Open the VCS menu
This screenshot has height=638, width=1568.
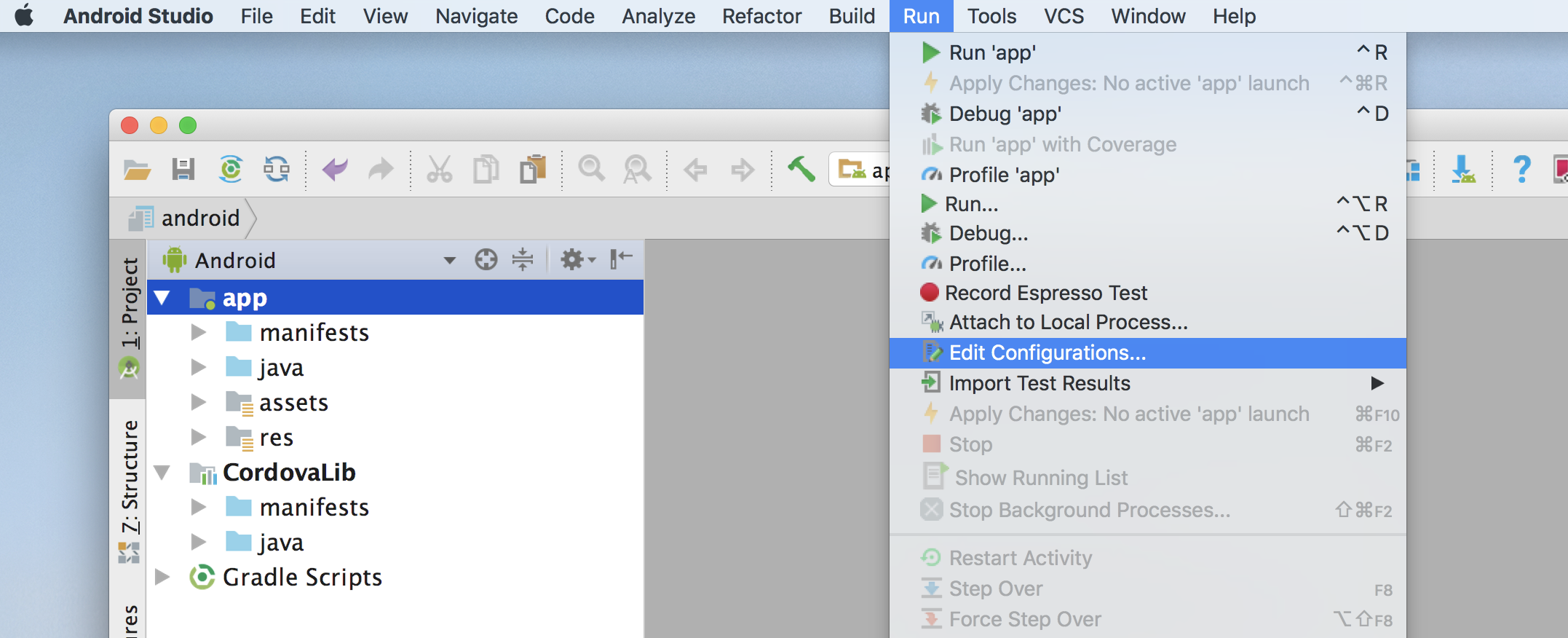point(1064,16)
